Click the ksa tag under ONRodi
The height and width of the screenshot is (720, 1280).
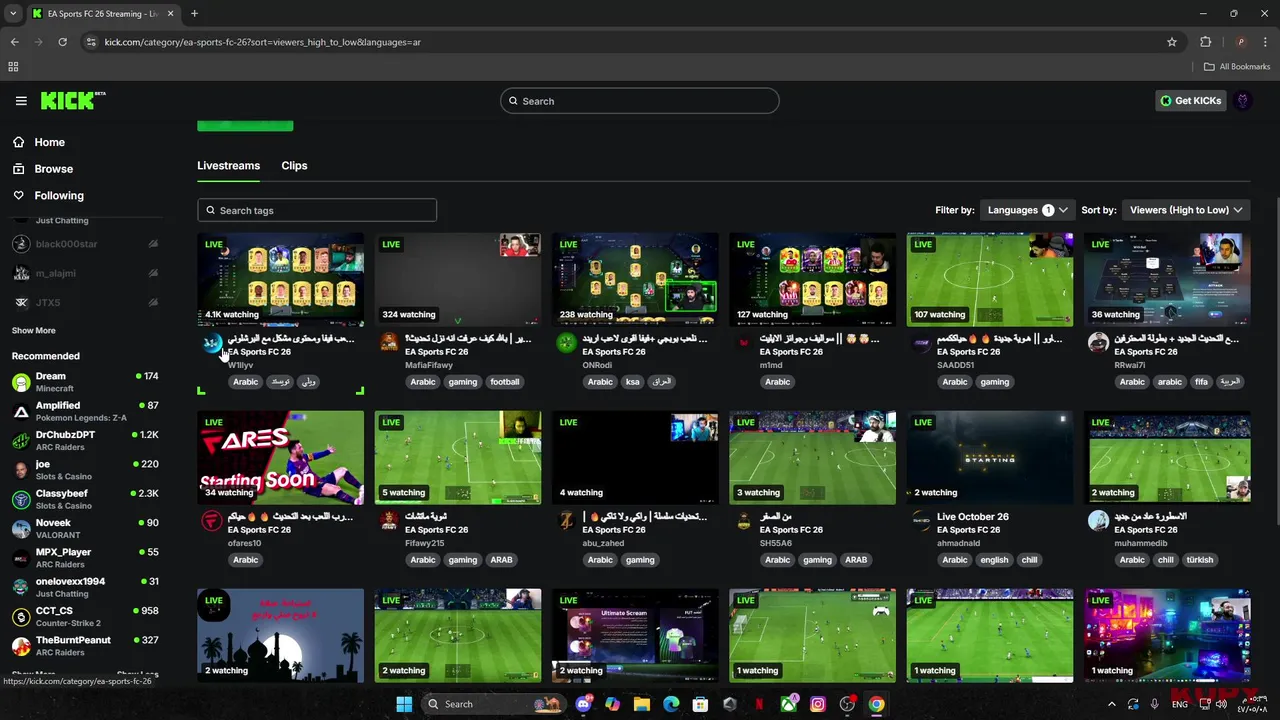(x=632, y=382)
